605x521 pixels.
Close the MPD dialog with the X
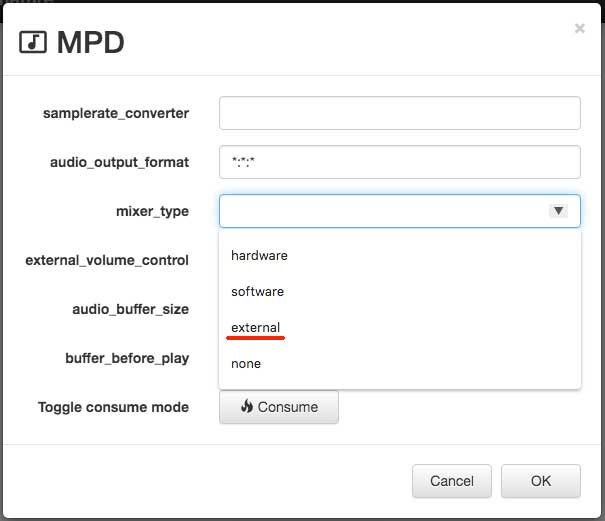[x=580, y=28]
